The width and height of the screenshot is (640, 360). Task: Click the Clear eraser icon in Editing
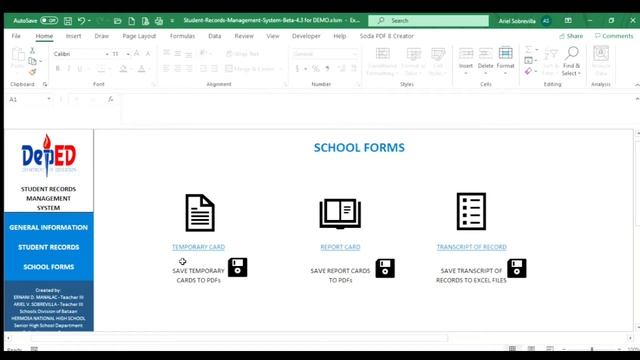[x=528, y=71]
